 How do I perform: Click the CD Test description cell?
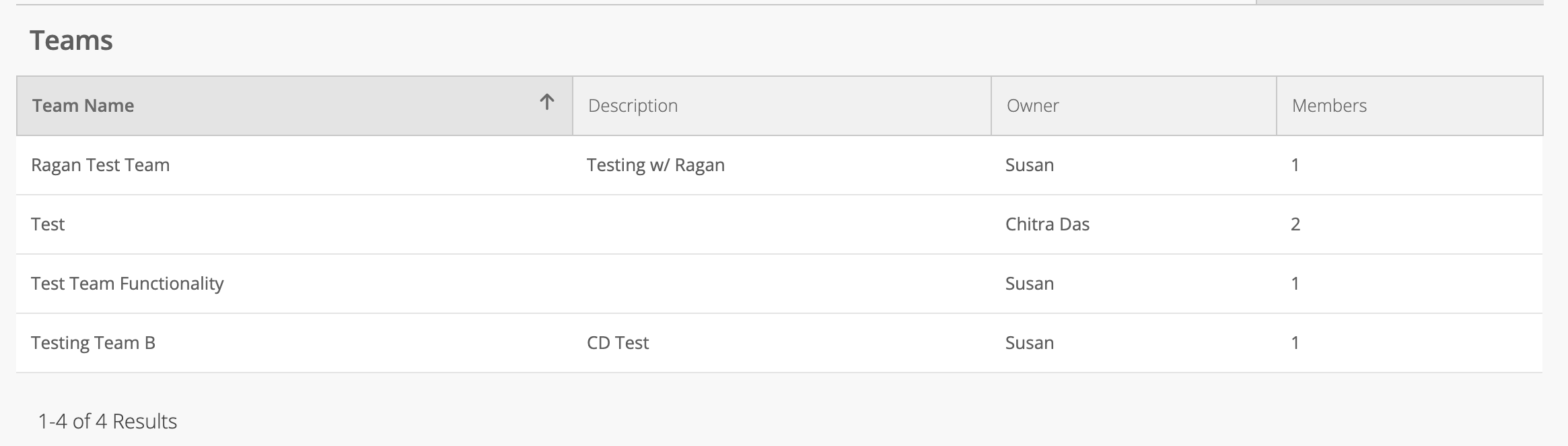[618, 343]
